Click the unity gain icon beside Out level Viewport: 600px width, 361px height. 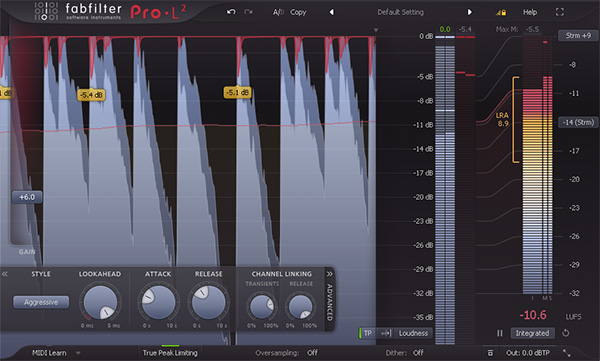[x=490, y=353]
